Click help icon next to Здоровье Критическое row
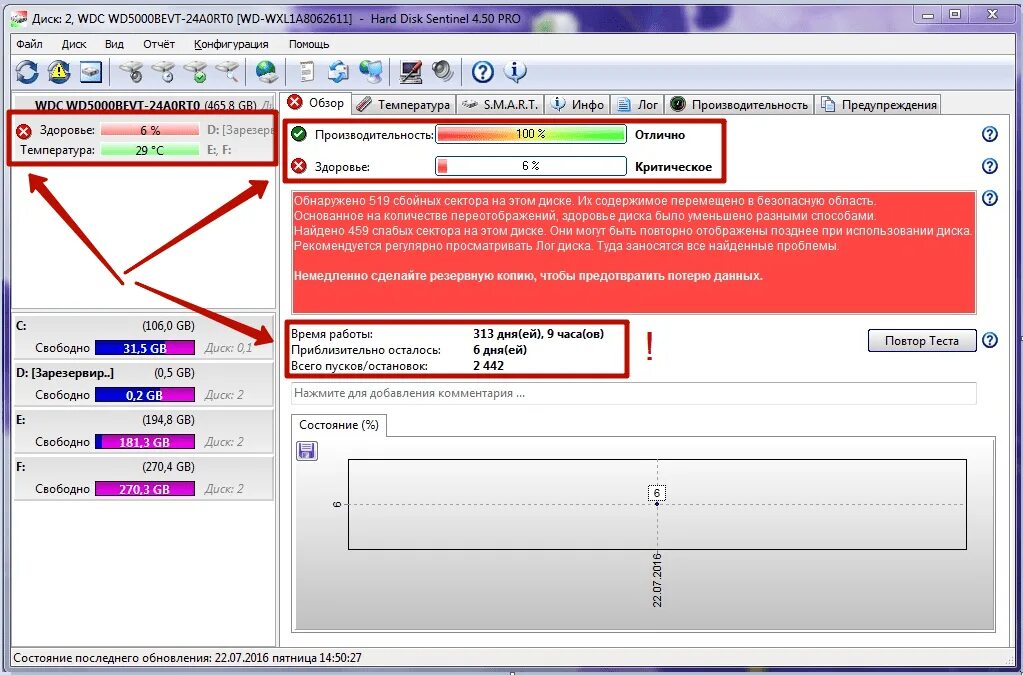This screenshot has height=675, width=1023. 990,166
